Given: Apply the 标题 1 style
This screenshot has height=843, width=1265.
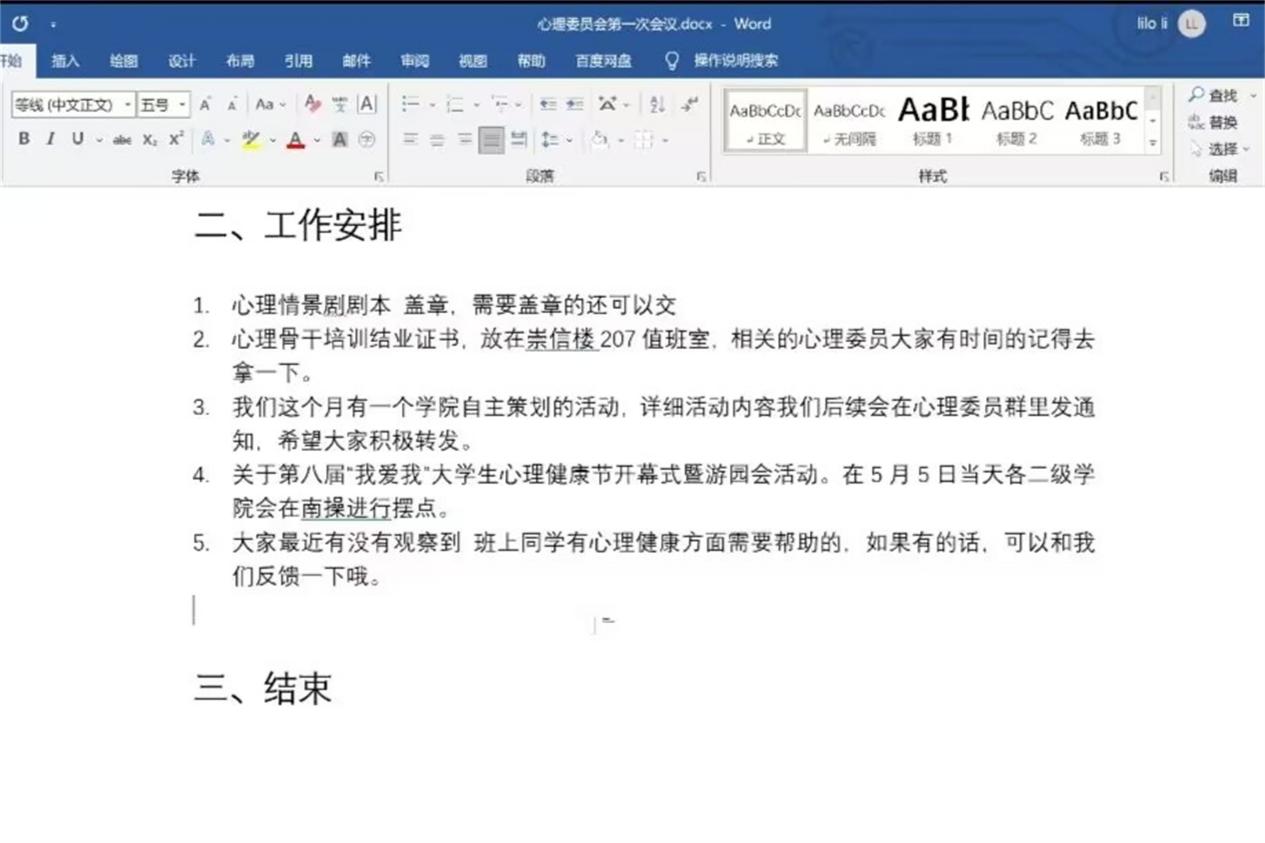Looking at the screenshot, I should pos(932,120).
